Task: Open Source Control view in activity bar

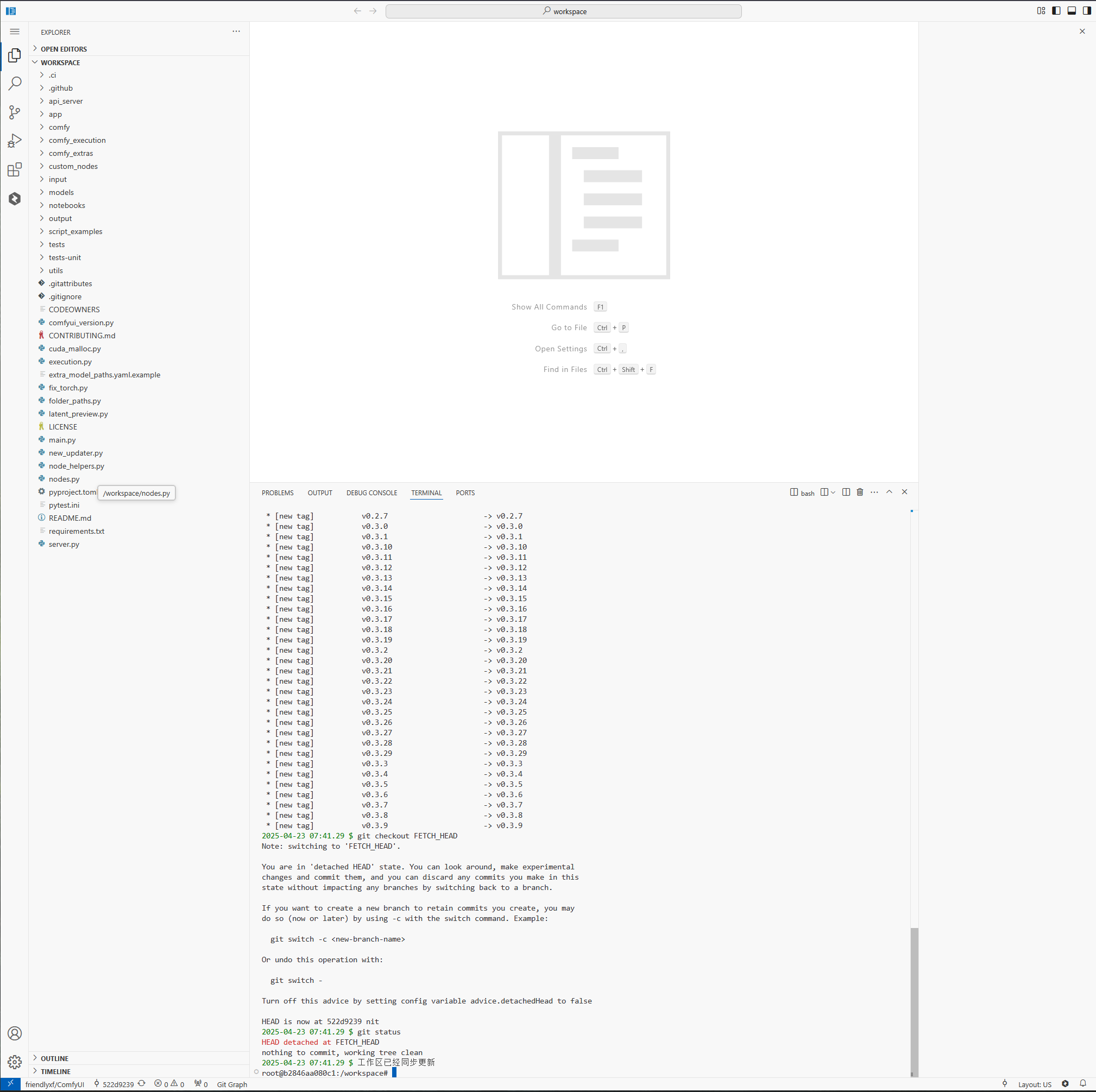Action: [15, 112]
